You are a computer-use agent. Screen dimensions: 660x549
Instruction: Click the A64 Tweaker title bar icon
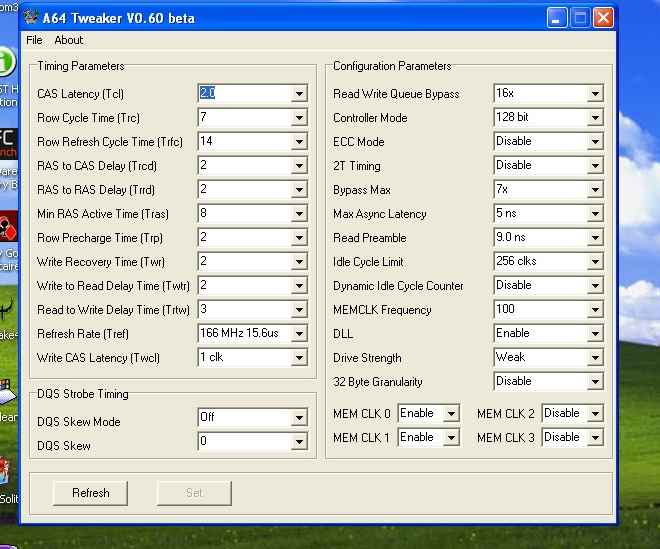click(31, 18)
